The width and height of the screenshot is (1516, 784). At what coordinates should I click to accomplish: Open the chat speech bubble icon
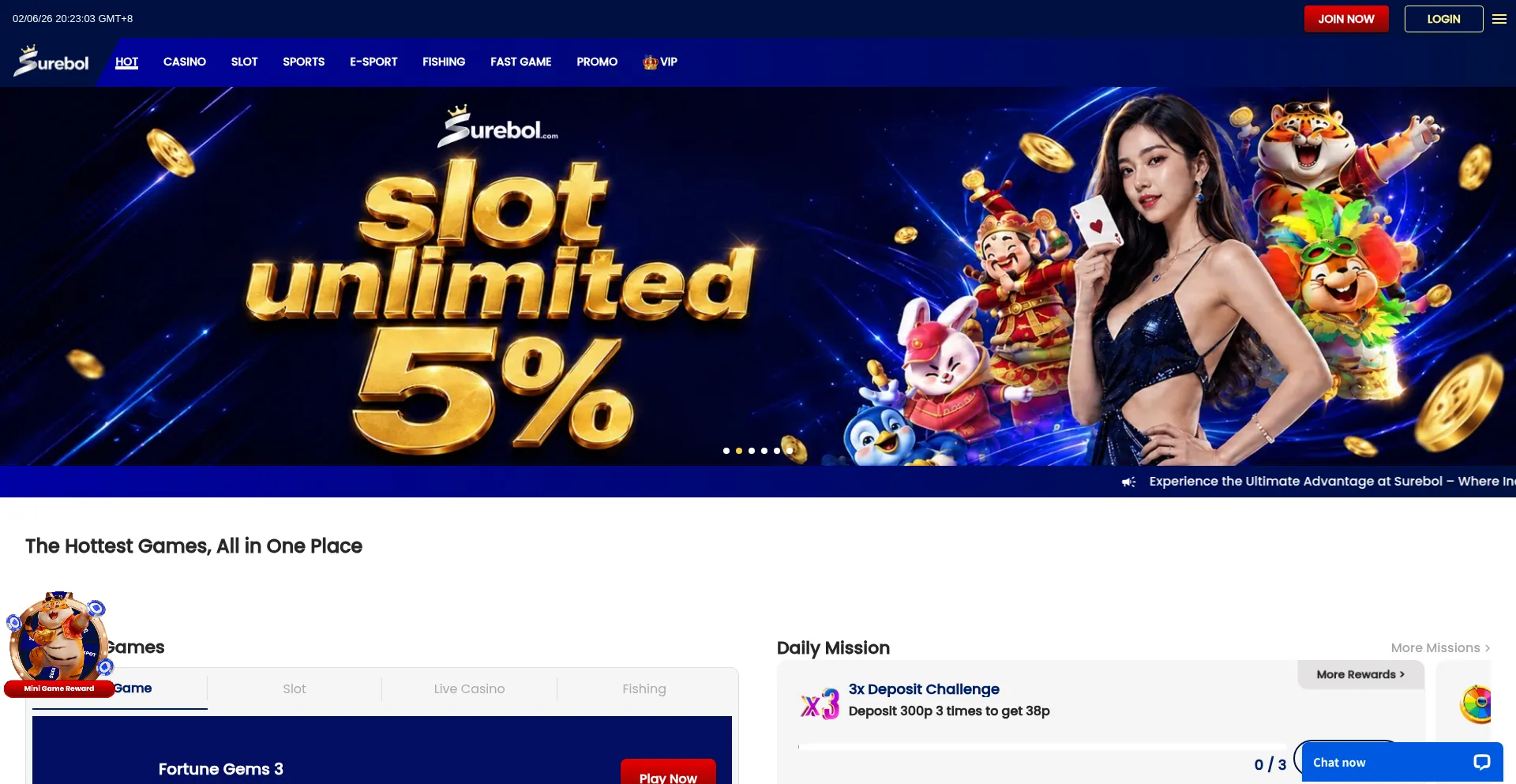[1481, 762]
